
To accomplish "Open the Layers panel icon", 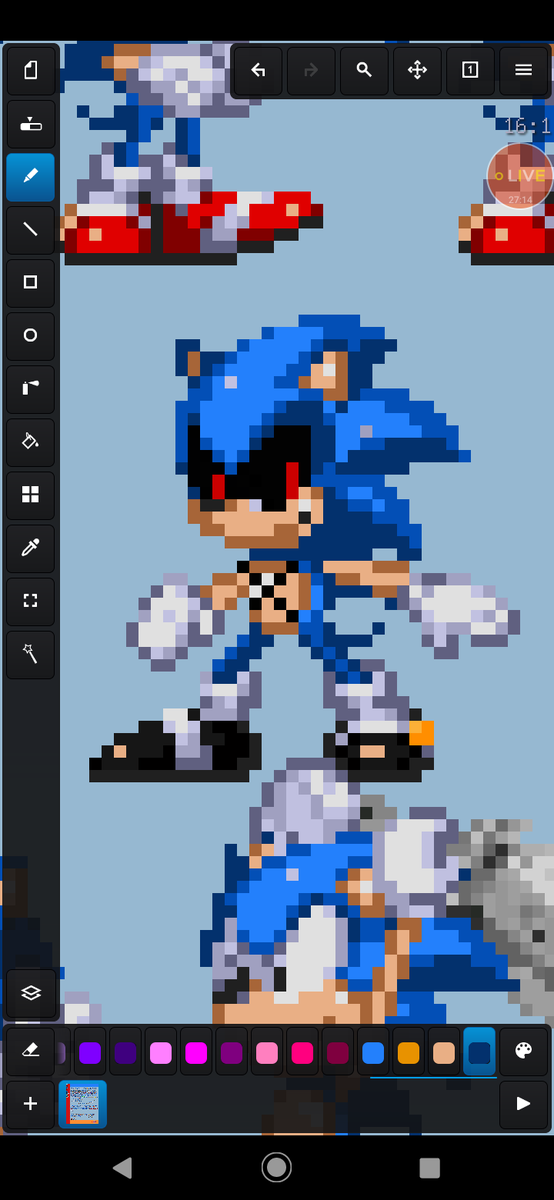I will (x=30, y=992).
